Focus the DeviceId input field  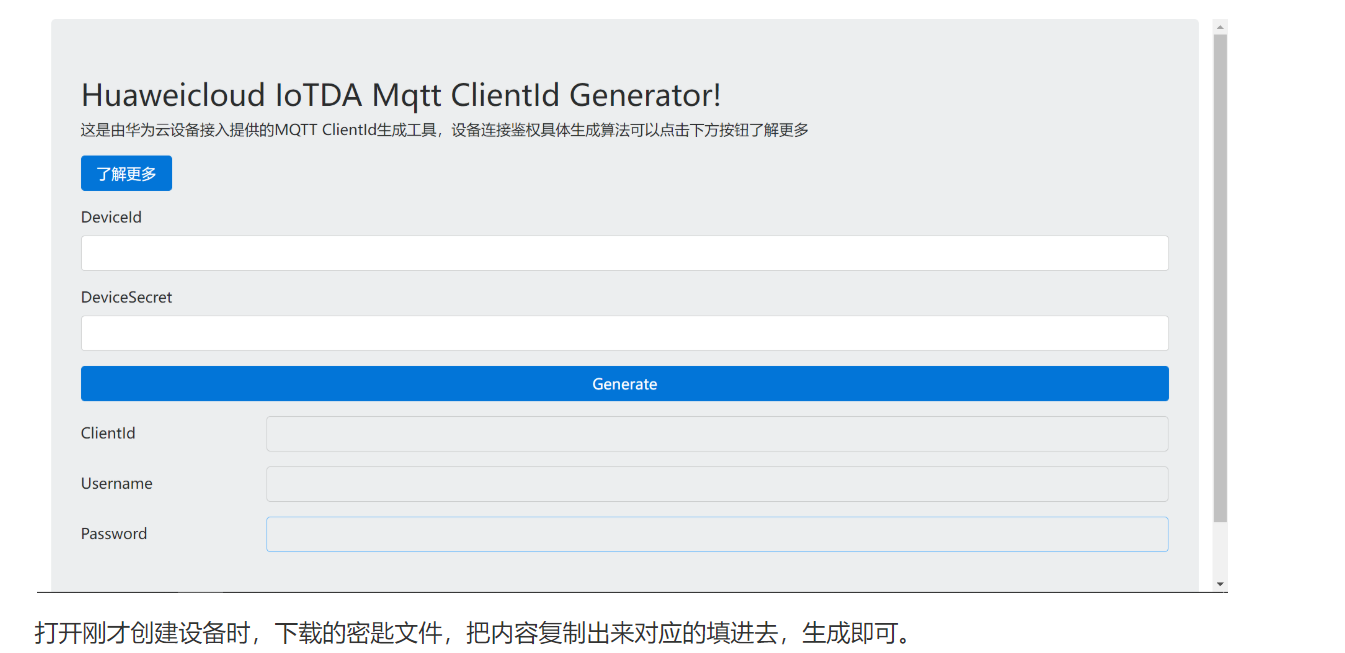pos(625,253)
